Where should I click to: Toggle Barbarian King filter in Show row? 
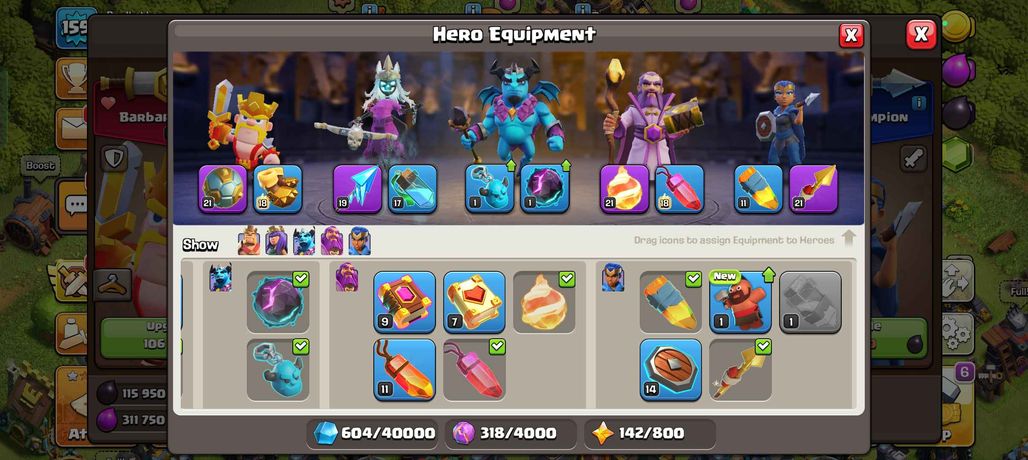248,241
